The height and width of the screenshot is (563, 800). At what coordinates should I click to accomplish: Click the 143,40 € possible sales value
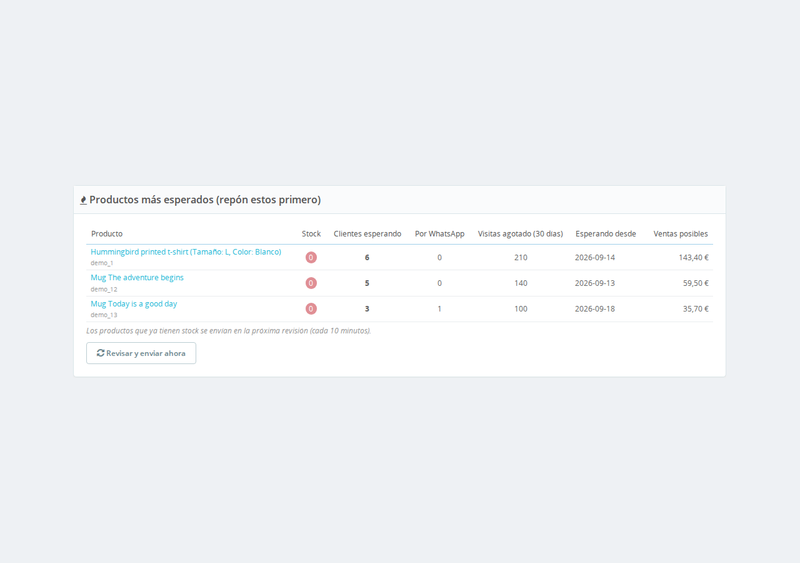tap(693, 257)
